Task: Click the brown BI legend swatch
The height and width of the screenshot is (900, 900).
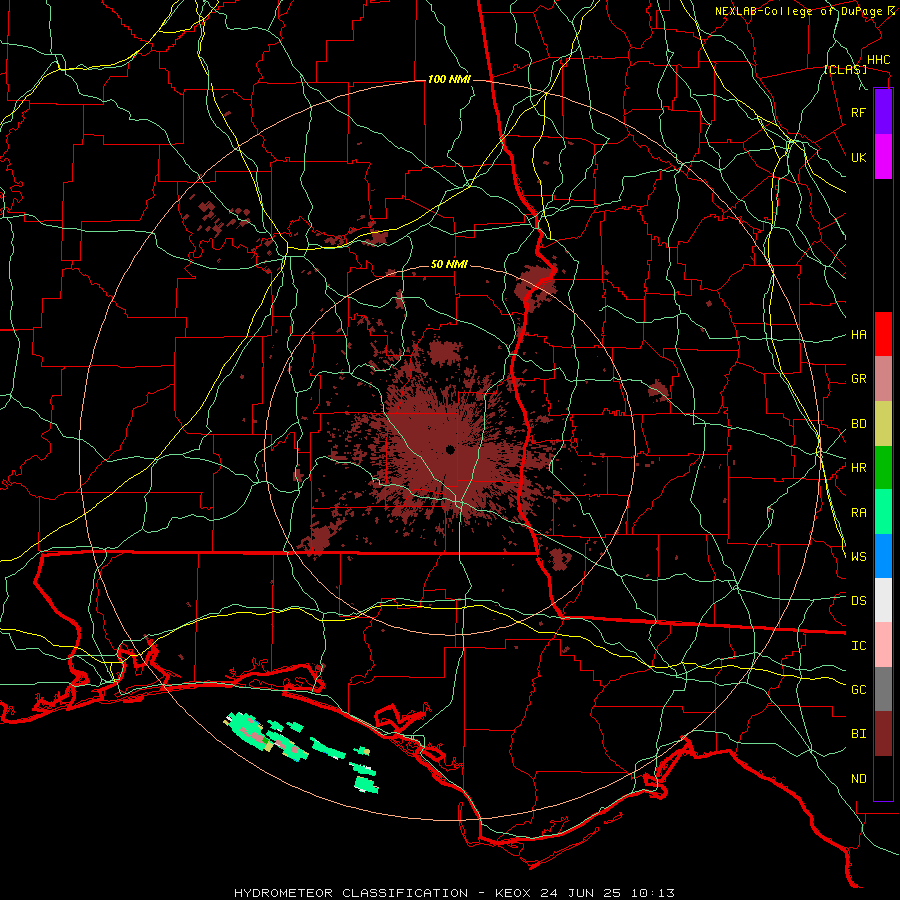Action: [x=883, y=734]
